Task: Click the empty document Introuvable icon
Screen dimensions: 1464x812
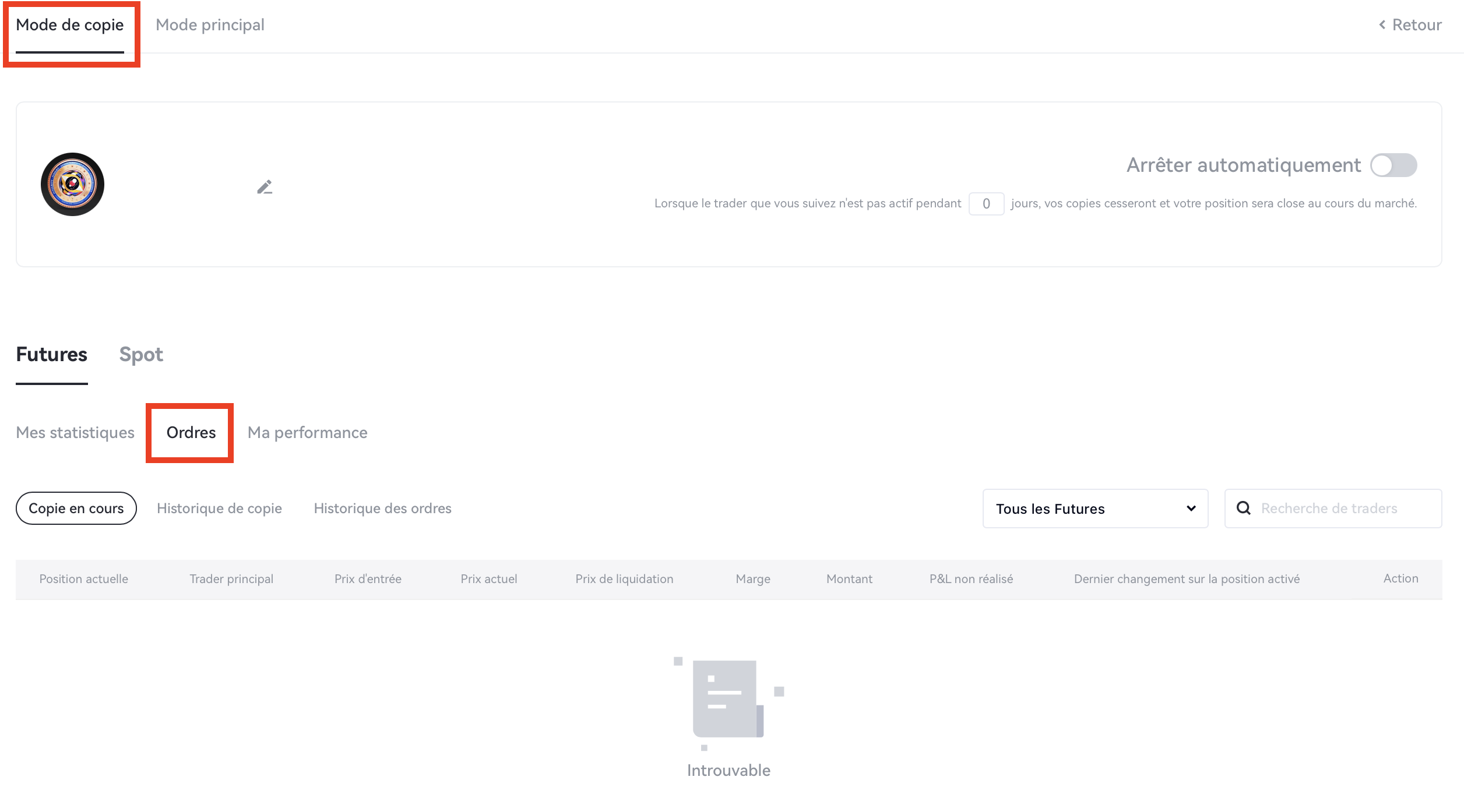Action: click(x=728, y=700)
